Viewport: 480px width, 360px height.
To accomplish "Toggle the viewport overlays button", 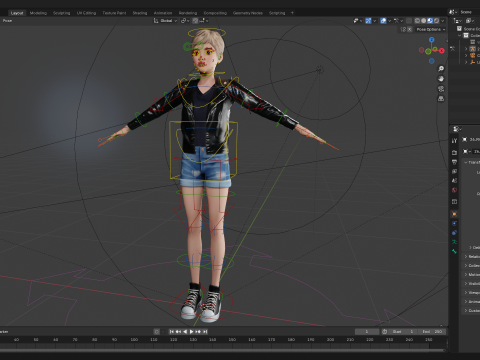I will click(383, 21).
